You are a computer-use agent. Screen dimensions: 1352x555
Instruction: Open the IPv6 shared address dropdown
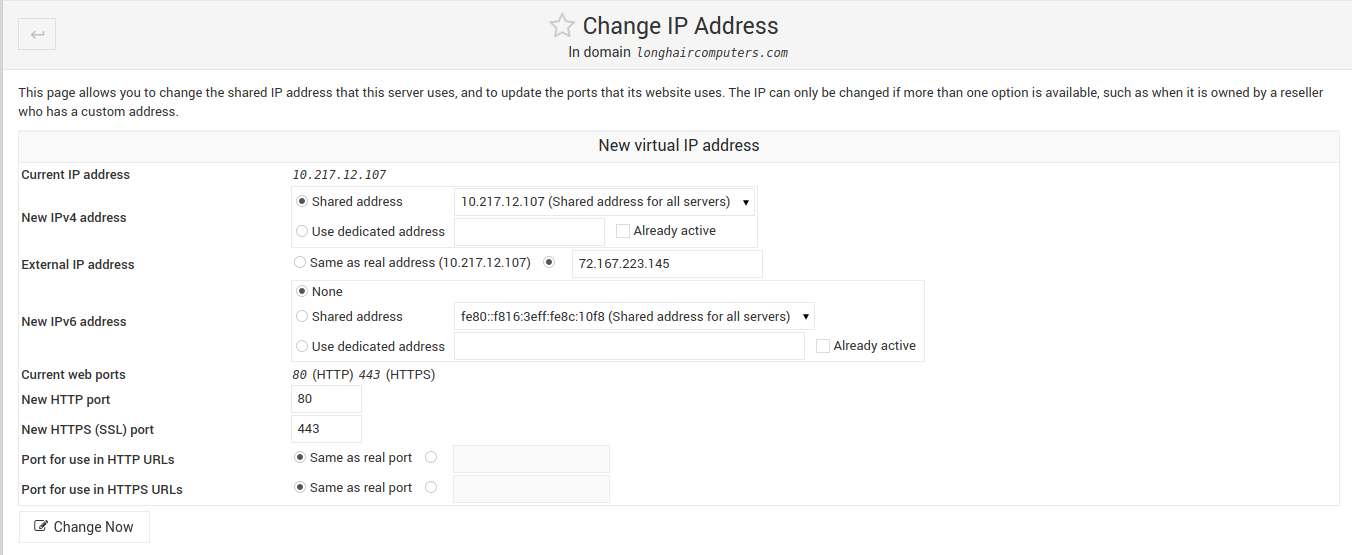[634, 316]
